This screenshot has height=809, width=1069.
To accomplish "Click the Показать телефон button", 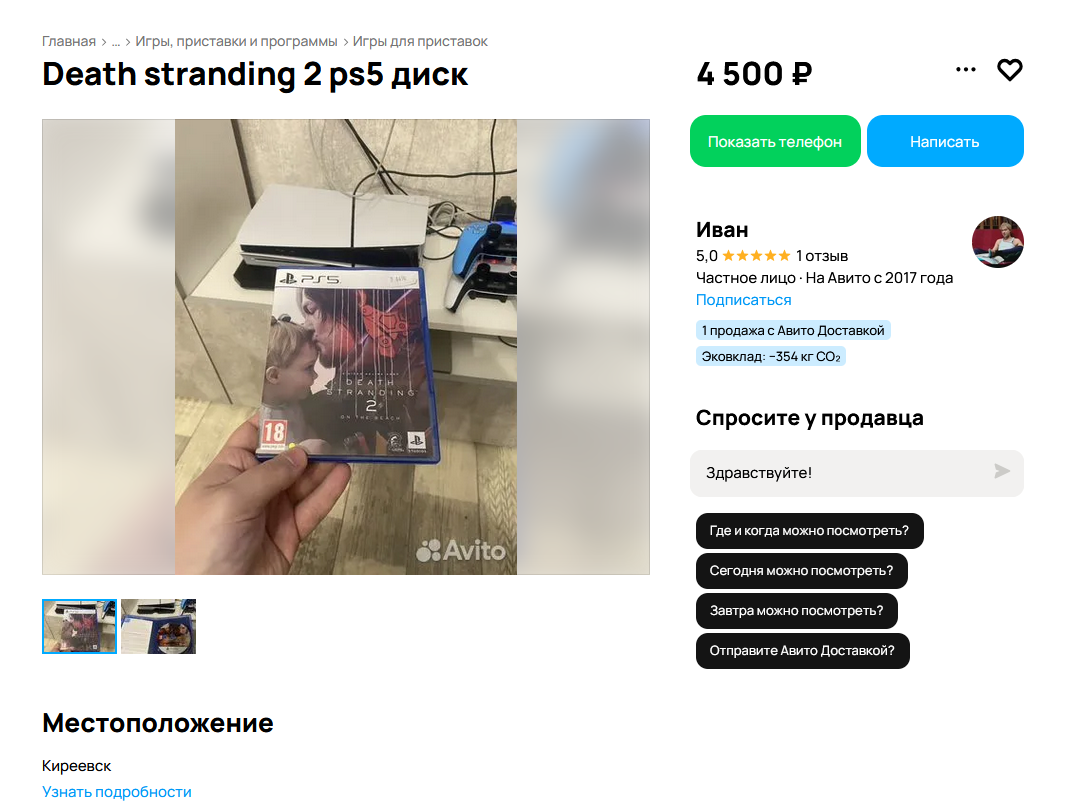I will (x=775, y=141).
